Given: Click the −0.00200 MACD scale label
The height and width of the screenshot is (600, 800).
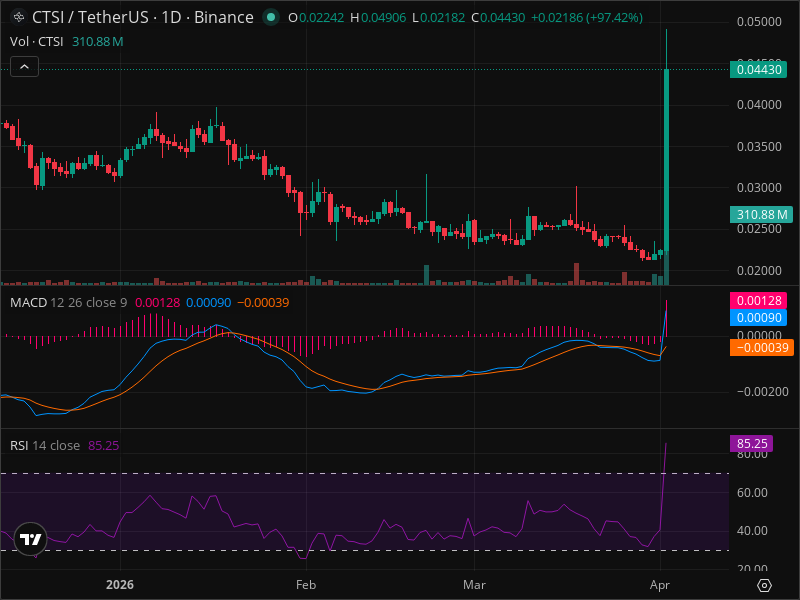Looking at the screenshot, I should [763, 392].
